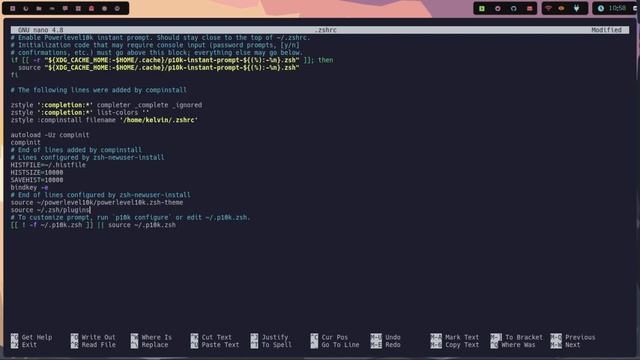Click the Next shortcut label

point(573,345)
